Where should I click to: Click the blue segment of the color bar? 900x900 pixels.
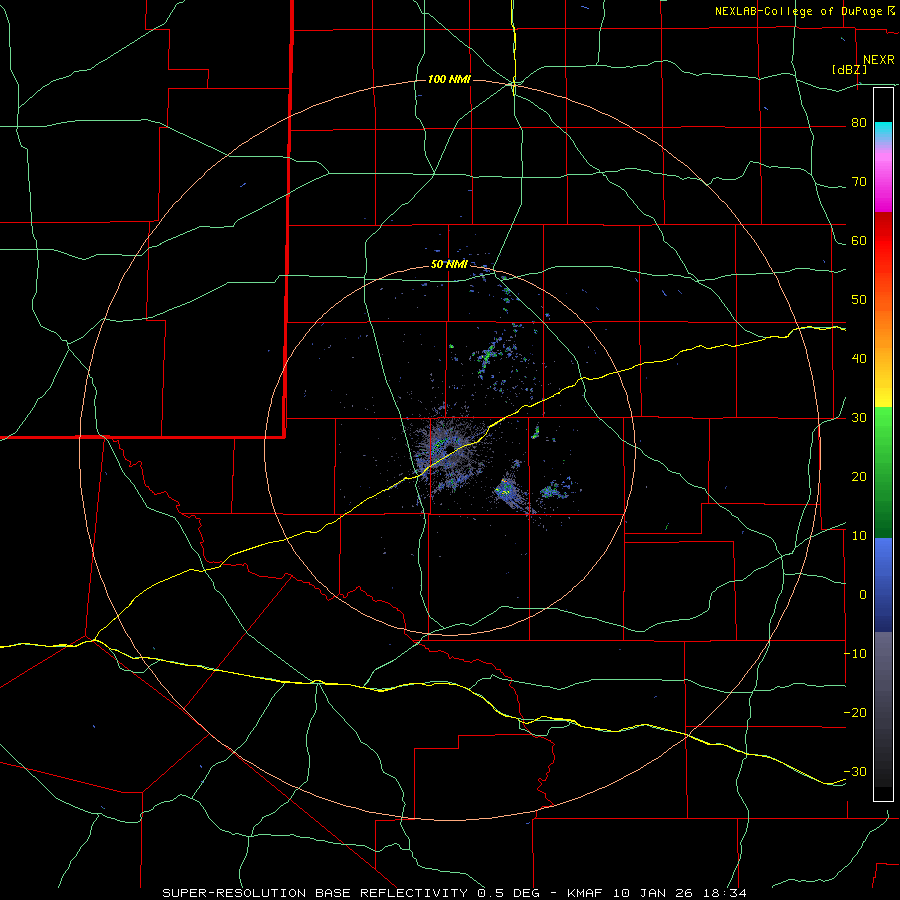(883, 584)
